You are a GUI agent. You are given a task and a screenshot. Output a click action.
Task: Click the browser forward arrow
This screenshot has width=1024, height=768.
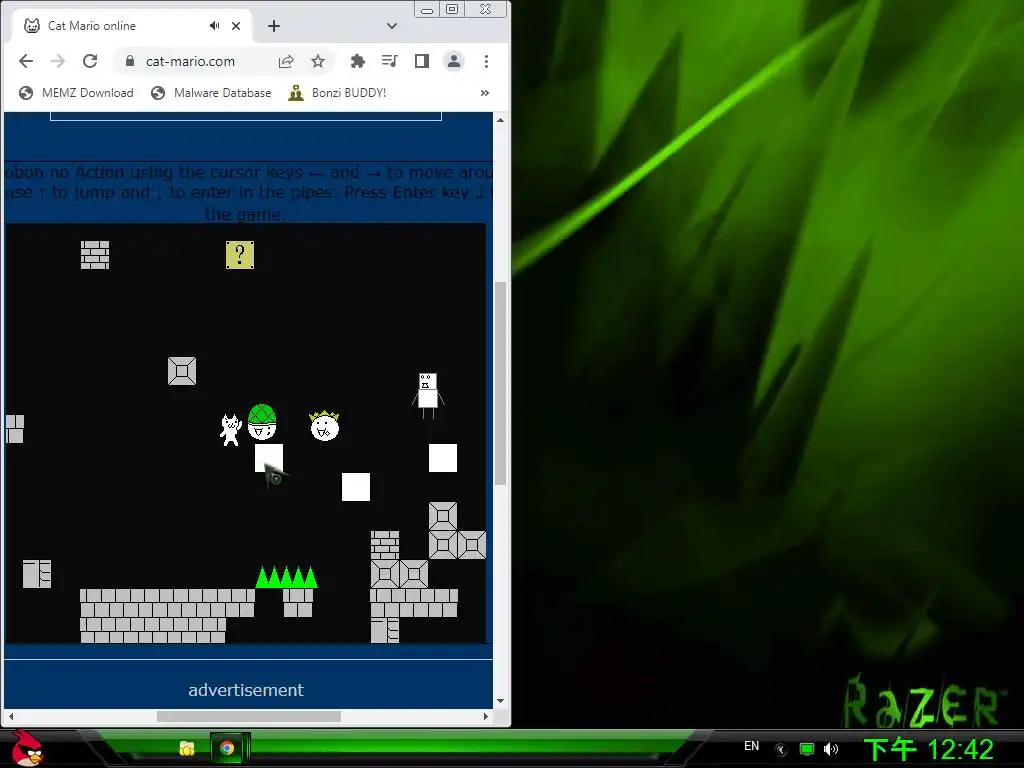coord(58,61)
